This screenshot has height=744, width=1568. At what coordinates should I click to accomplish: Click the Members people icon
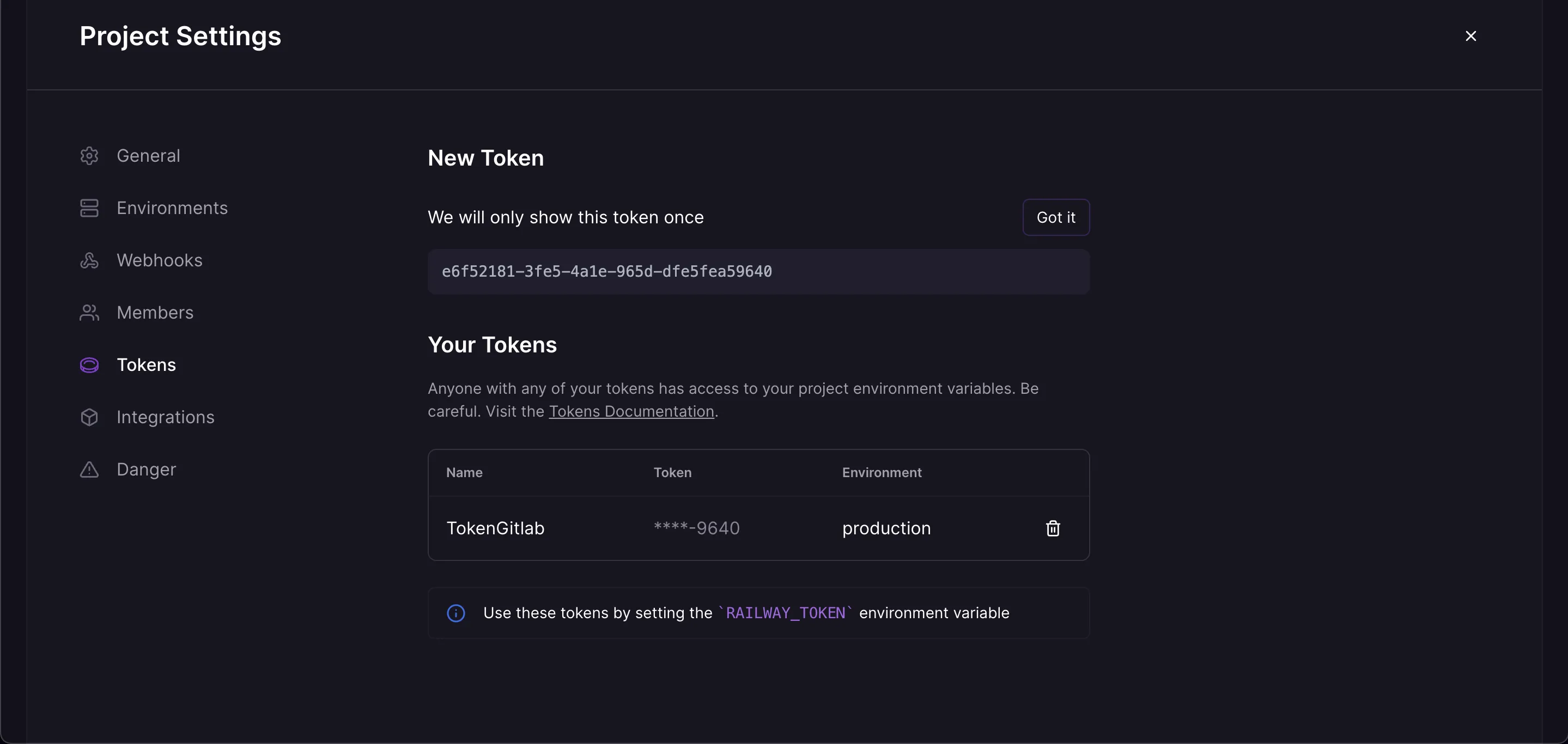pos(89,313)
